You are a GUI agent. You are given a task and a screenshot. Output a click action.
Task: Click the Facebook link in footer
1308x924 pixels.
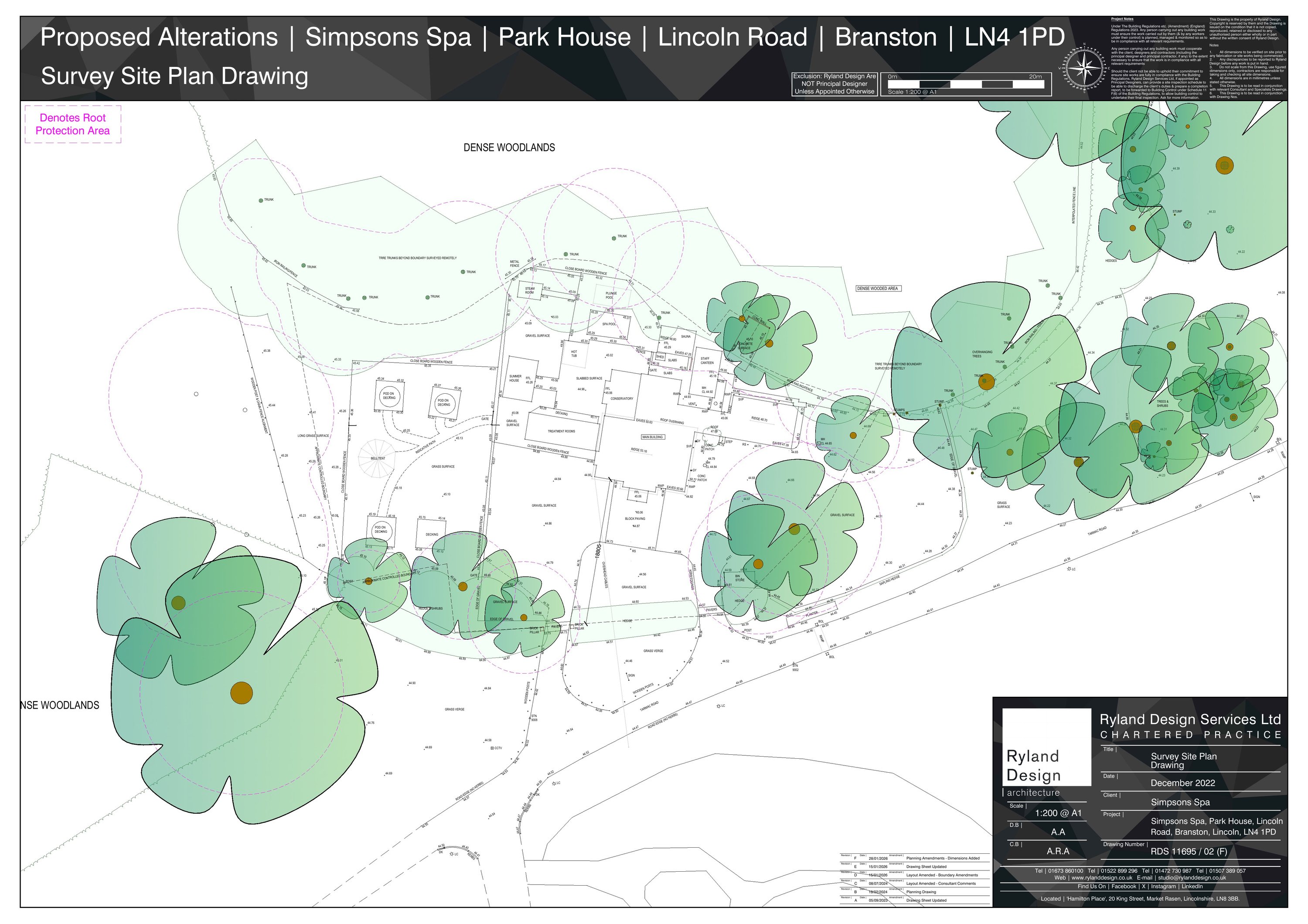pos(1124,886)
